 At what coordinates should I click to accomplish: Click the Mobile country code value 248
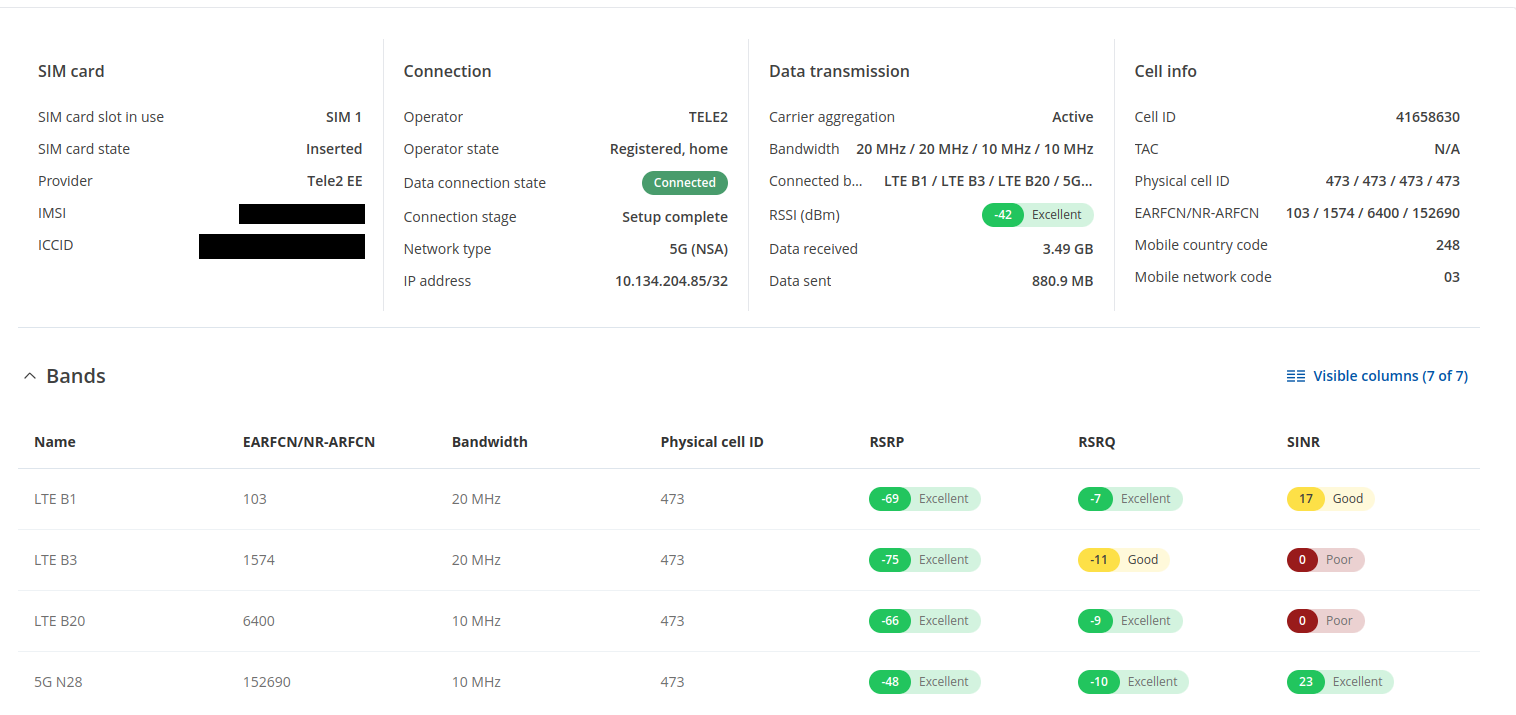(1447, 245)
